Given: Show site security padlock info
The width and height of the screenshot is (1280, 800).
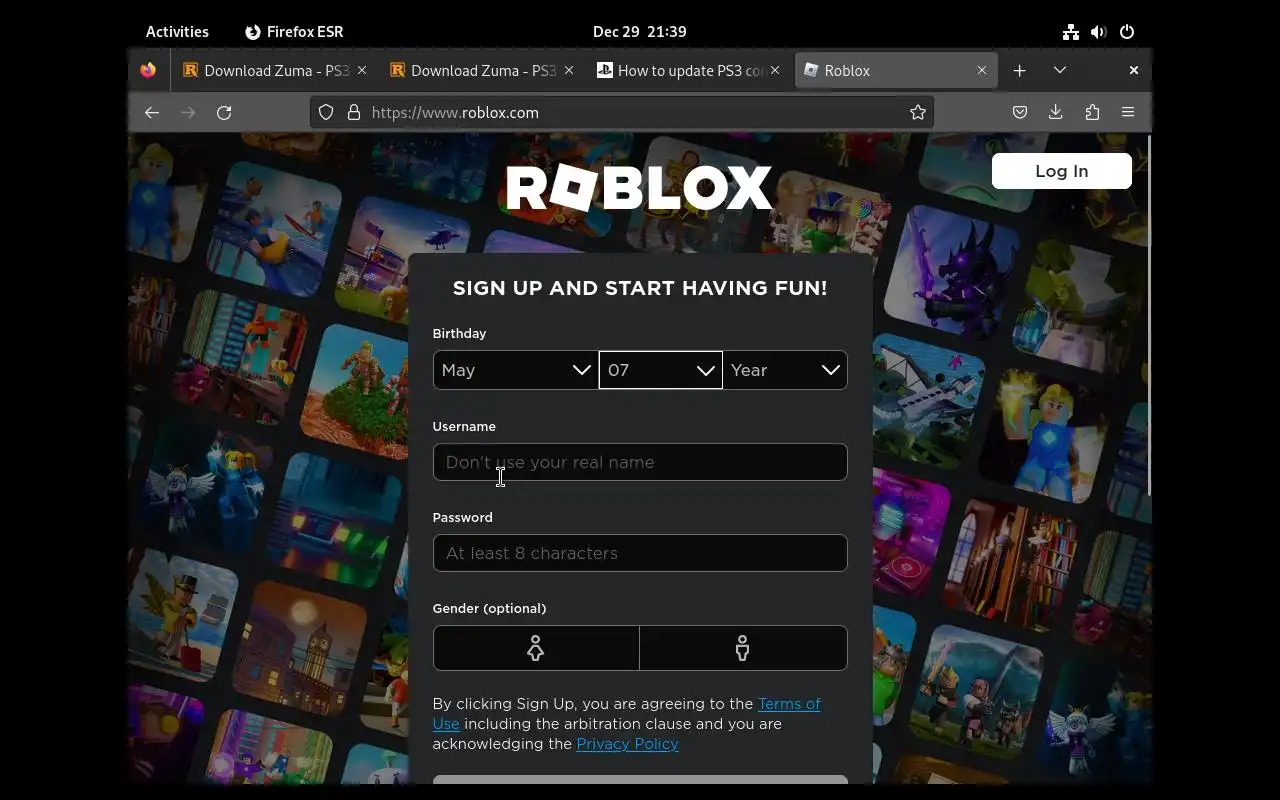Looking at the screenshot, I should point(353,113).
